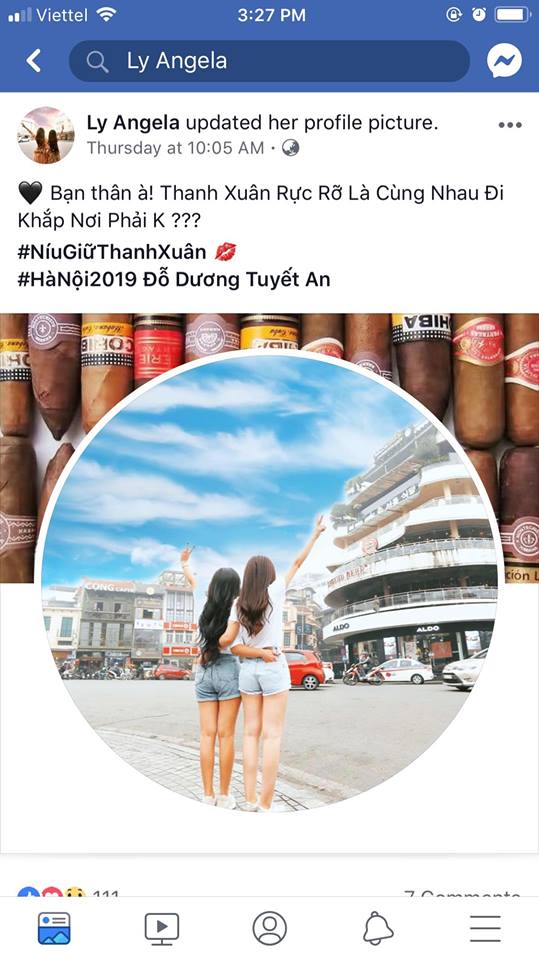Tap the back arrow icon
539x960 pixels.
point(34,61)
